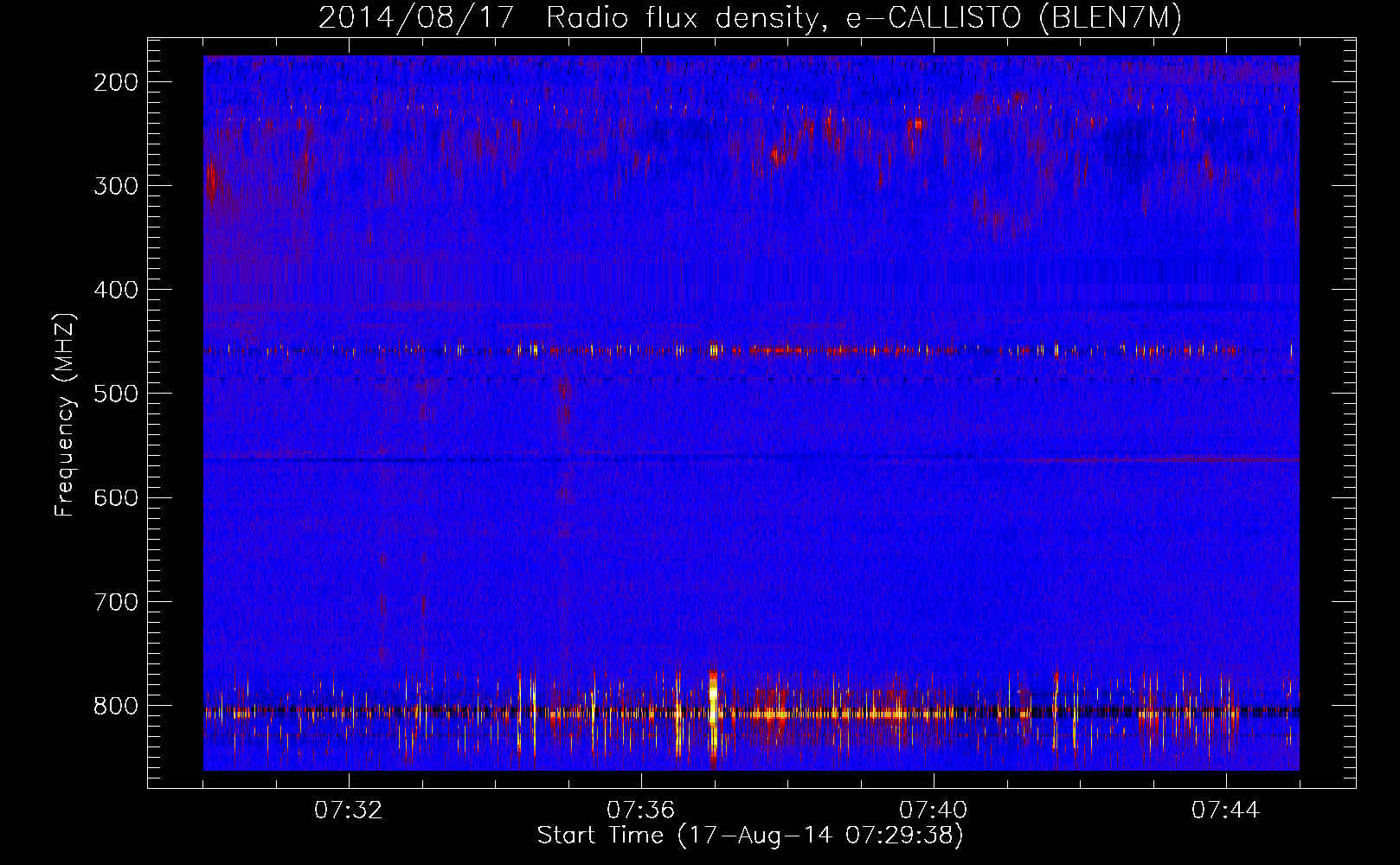This screenshot has width=1400, height=865.
Task: Click the 500 frequency tick label
Action: click(x=115, y=394)
